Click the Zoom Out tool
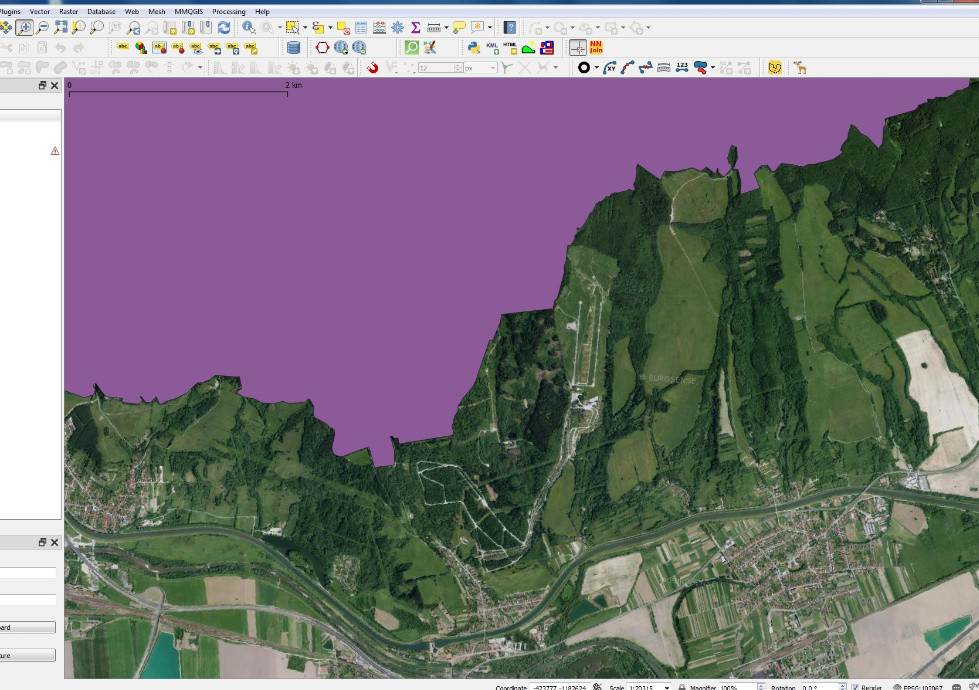979x690 pixels. [42, 28]
